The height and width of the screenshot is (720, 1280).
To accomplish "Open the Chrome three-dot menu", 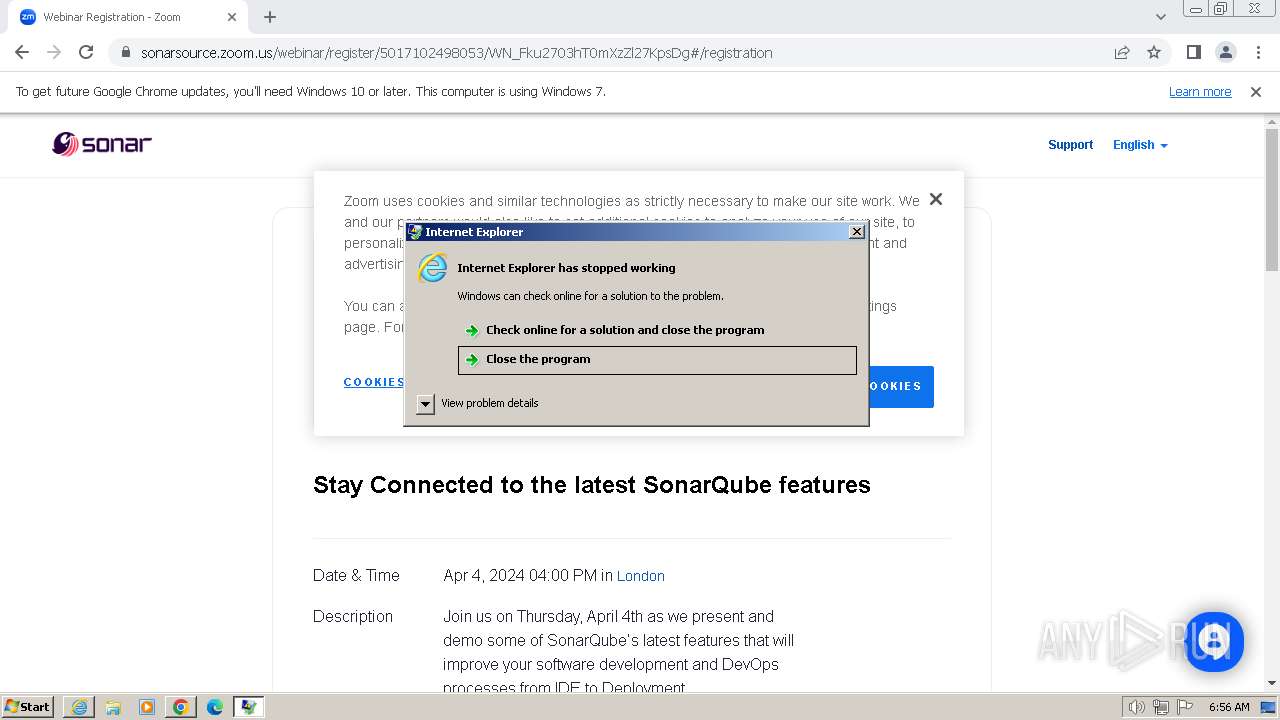I will pos(1258,52).
